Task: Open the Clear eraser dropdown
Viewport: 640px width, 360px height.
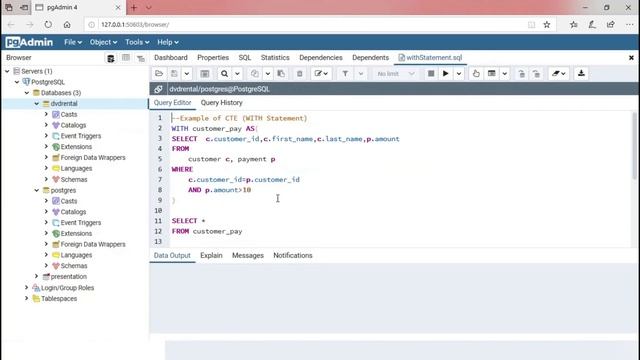Action: tap(559, 74)
